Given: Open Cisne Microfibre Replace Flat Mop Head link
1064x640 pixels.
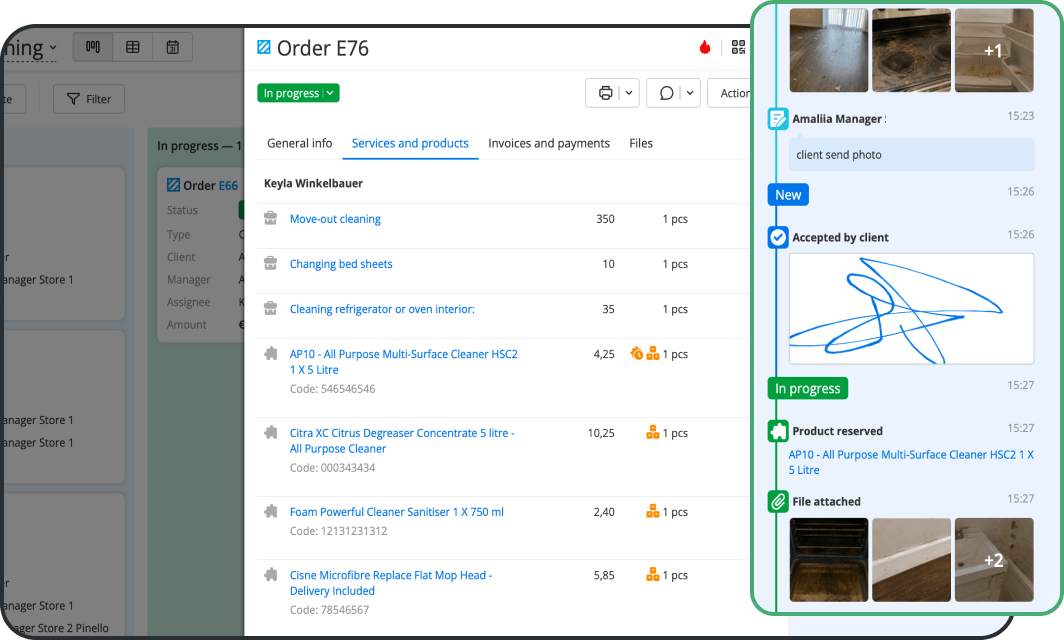Looking at the screenshot, I should (x=391, y=583).
